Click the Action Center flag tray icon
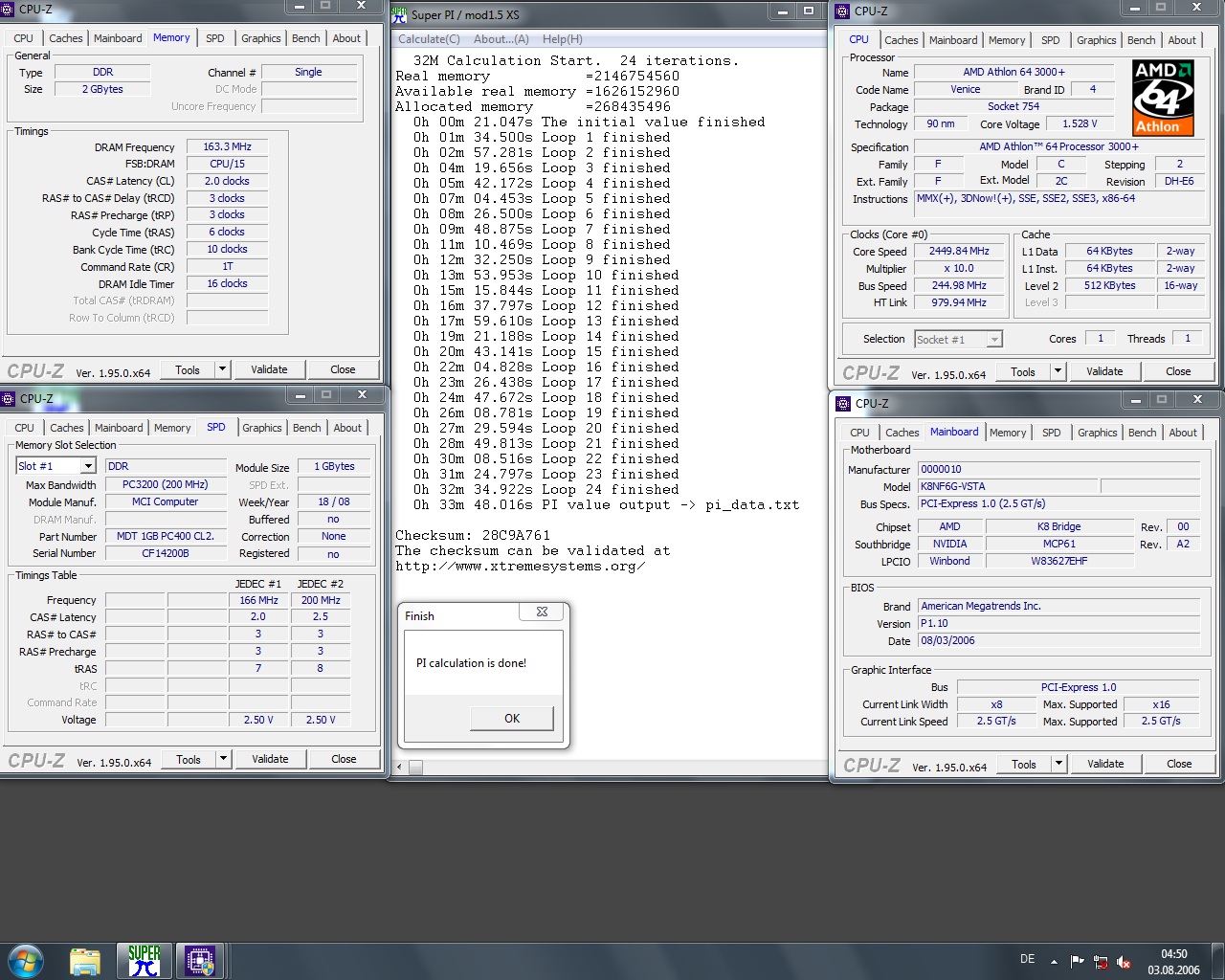 pos(1078,961)
